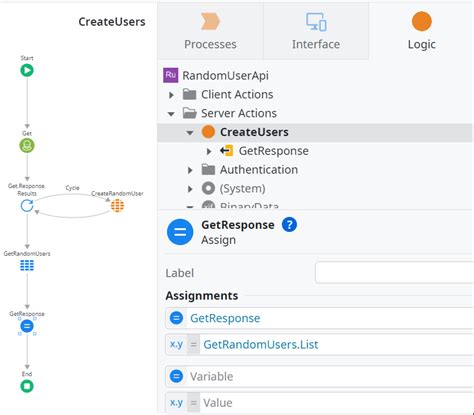The image size is (474, 415).
Task: Select the GetRandomUsers aggregate node
Action: click(x=27, y=265)
